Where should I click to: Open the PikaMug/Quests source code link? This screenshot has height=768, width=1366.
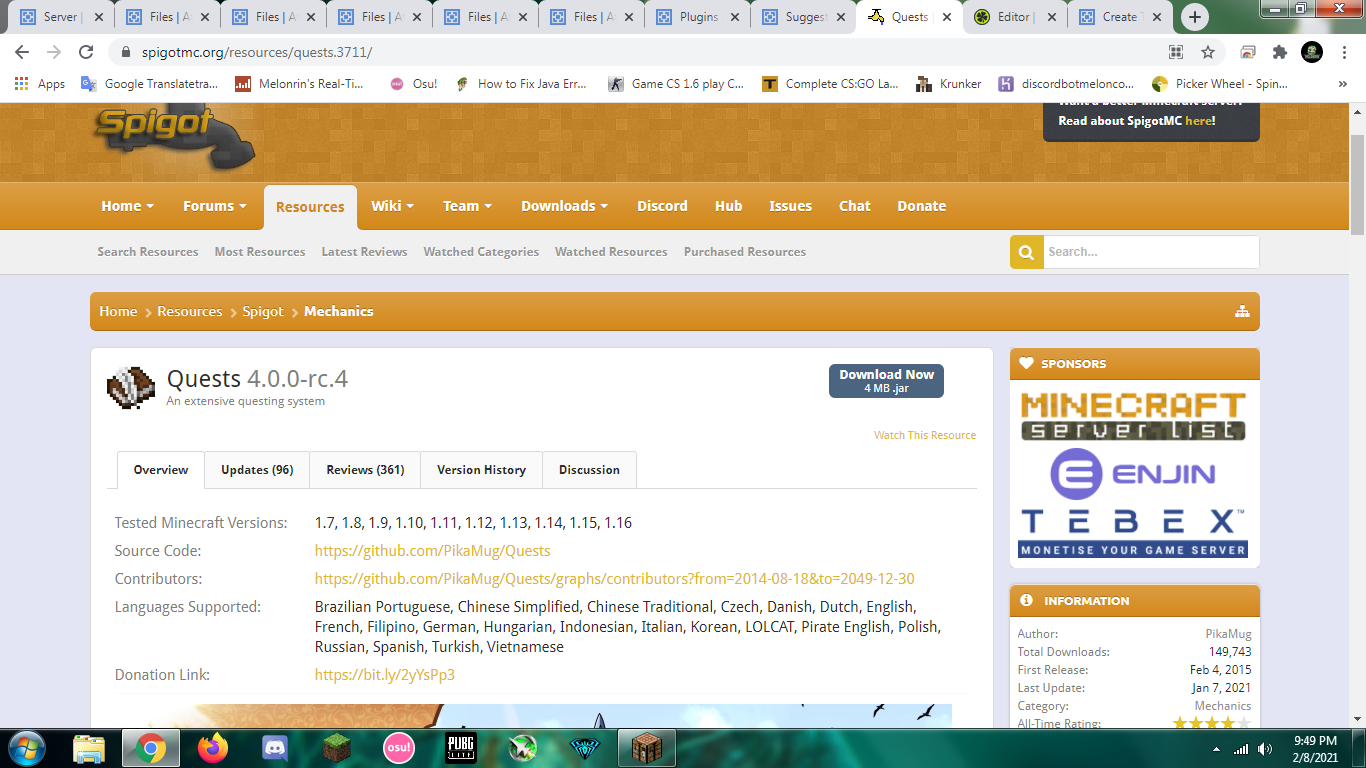click(432, 551)
